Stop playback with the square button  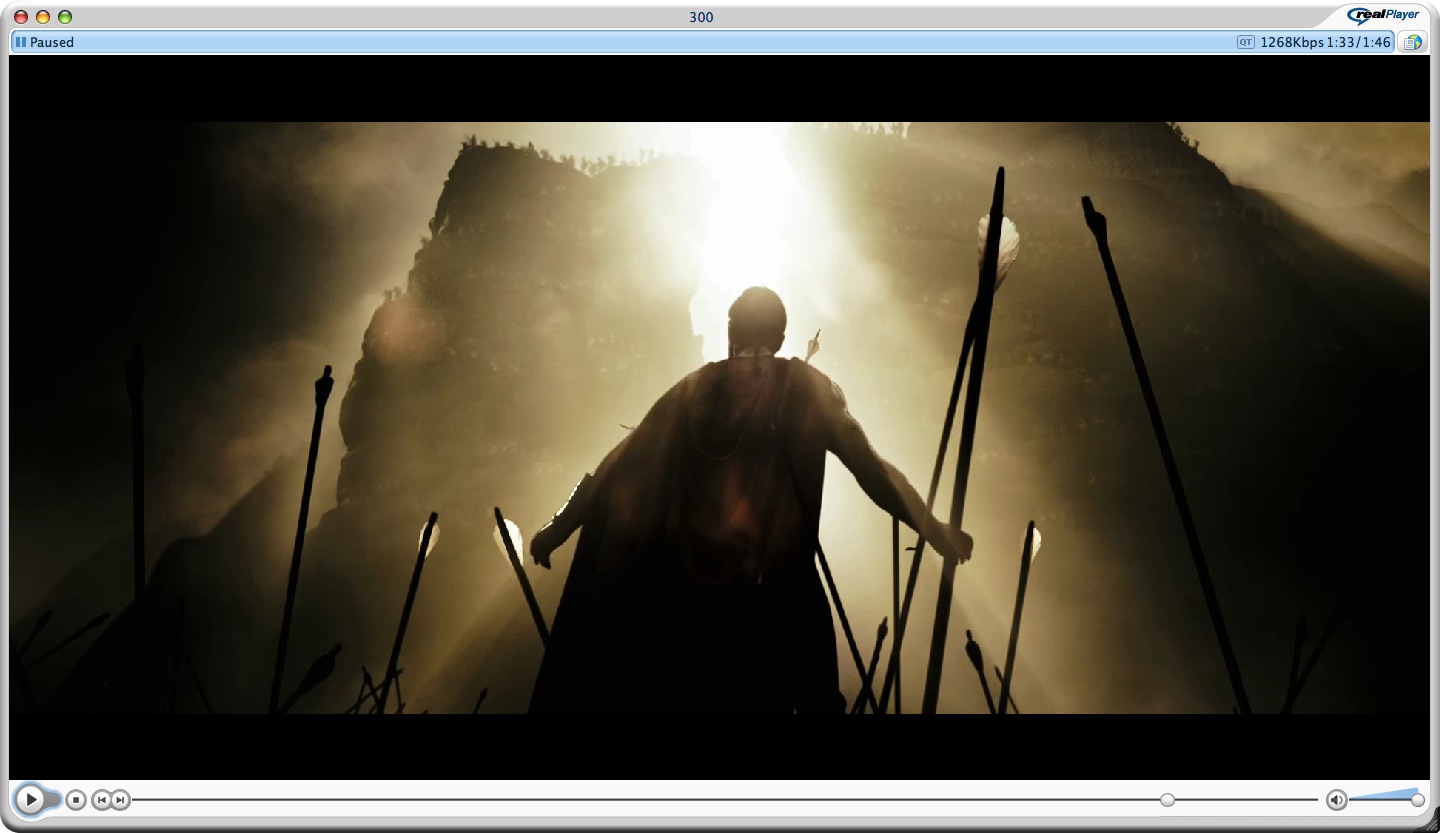pos(76,800)
